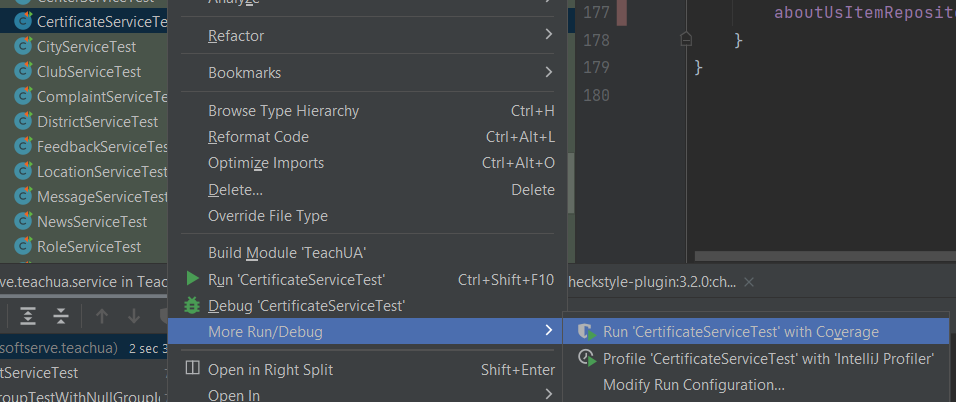Click line number 179 in gutter

coord(596,67)
